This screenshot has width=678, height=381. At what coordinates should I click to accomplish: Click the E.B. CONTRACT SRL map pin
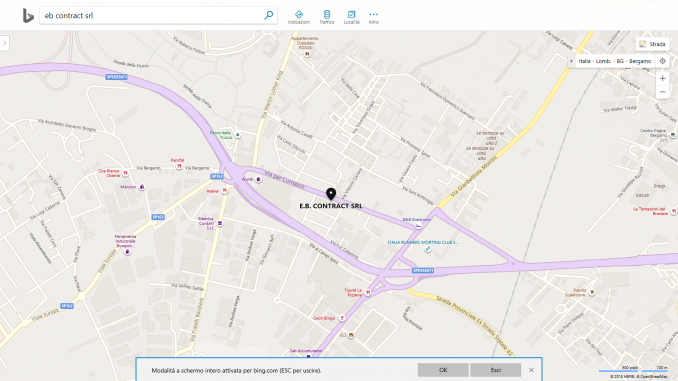(331, 194)
